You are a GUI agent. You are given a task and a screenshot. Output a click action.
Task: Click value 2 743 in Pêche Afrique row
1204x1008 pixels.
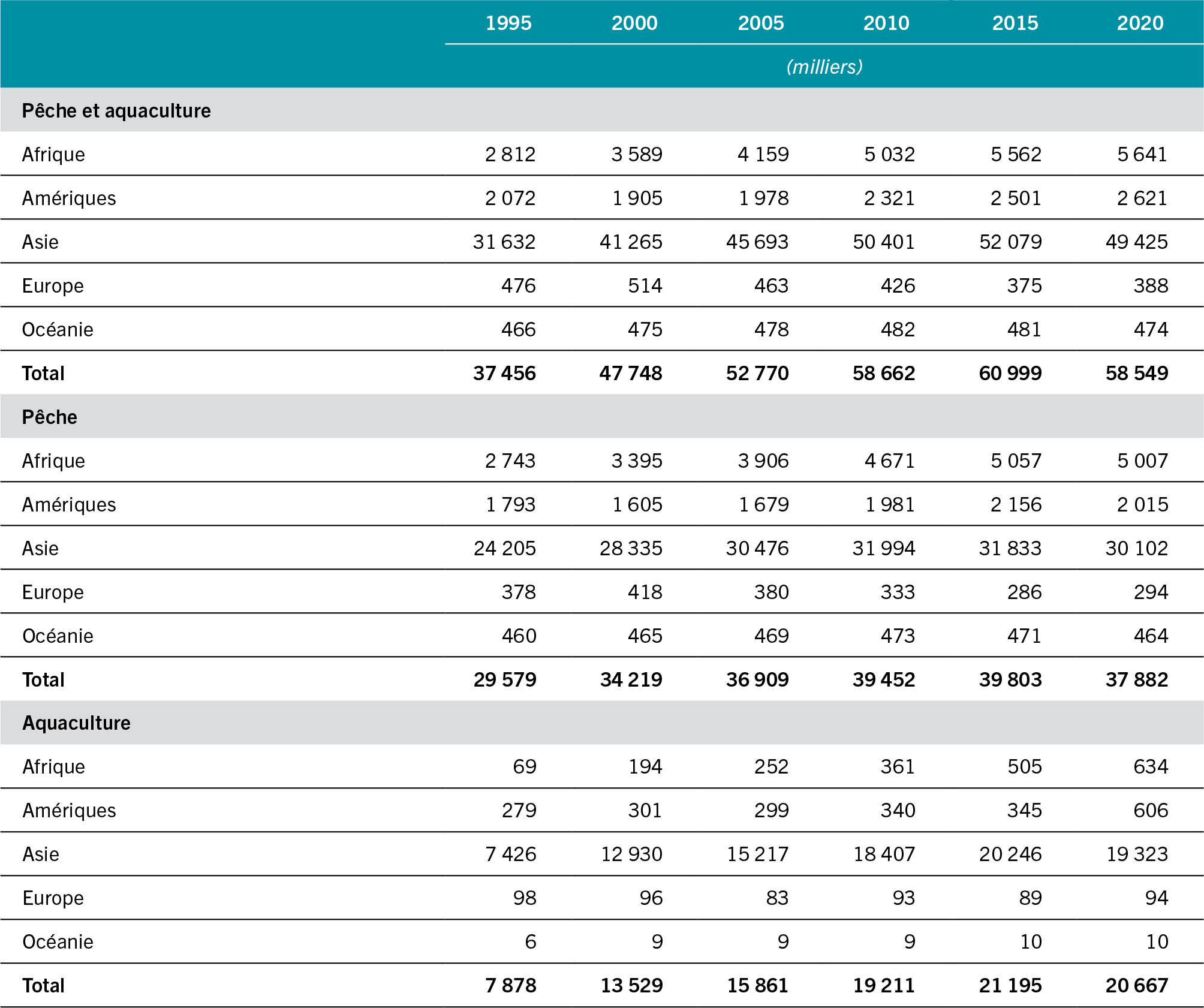[x=510, y=461]
